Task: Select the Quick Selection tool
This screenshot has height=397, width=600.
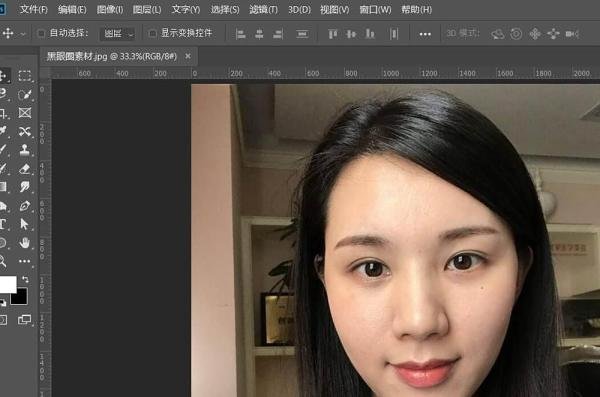Action: (x=25, y=94)
